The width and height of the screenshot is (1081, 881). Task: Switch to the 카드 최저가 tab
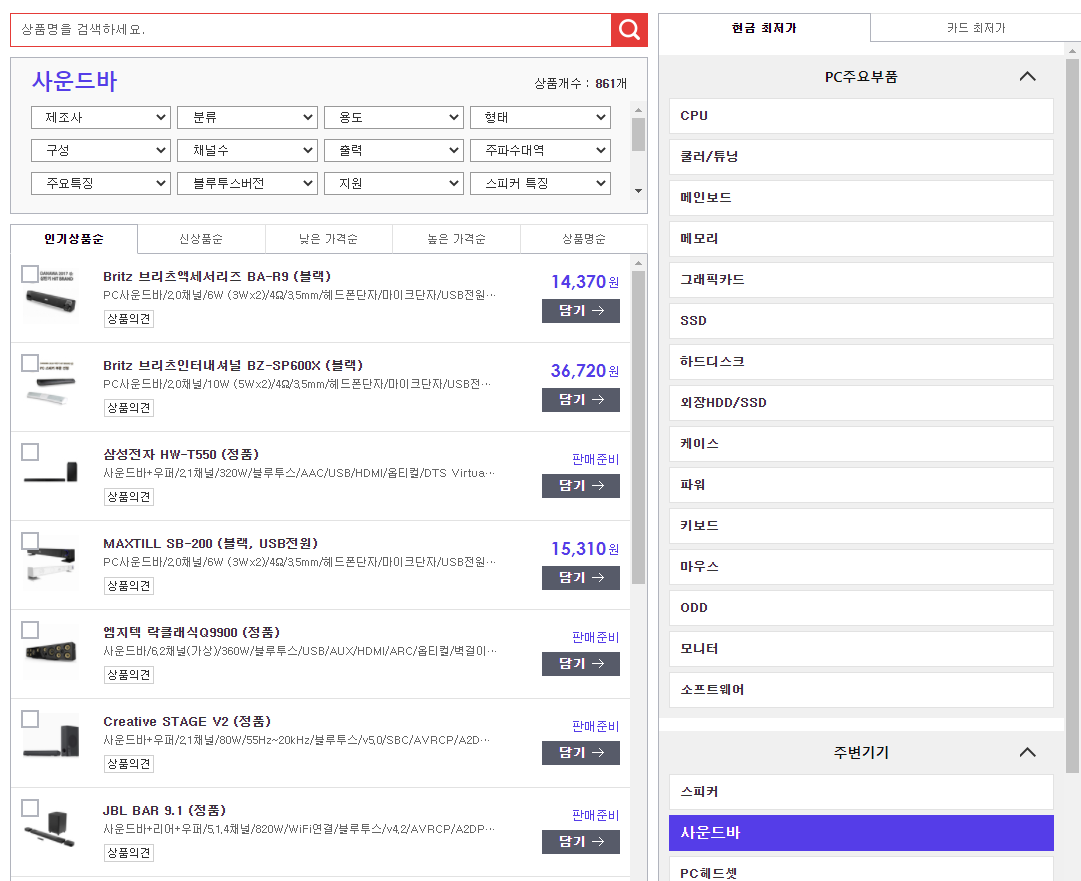976,28
